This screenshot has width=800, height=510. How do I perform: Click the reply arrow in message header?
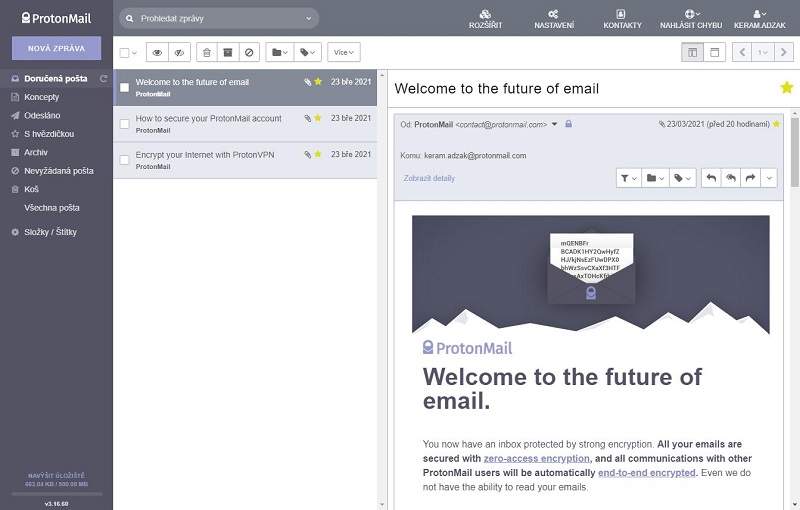coord(711,178)
